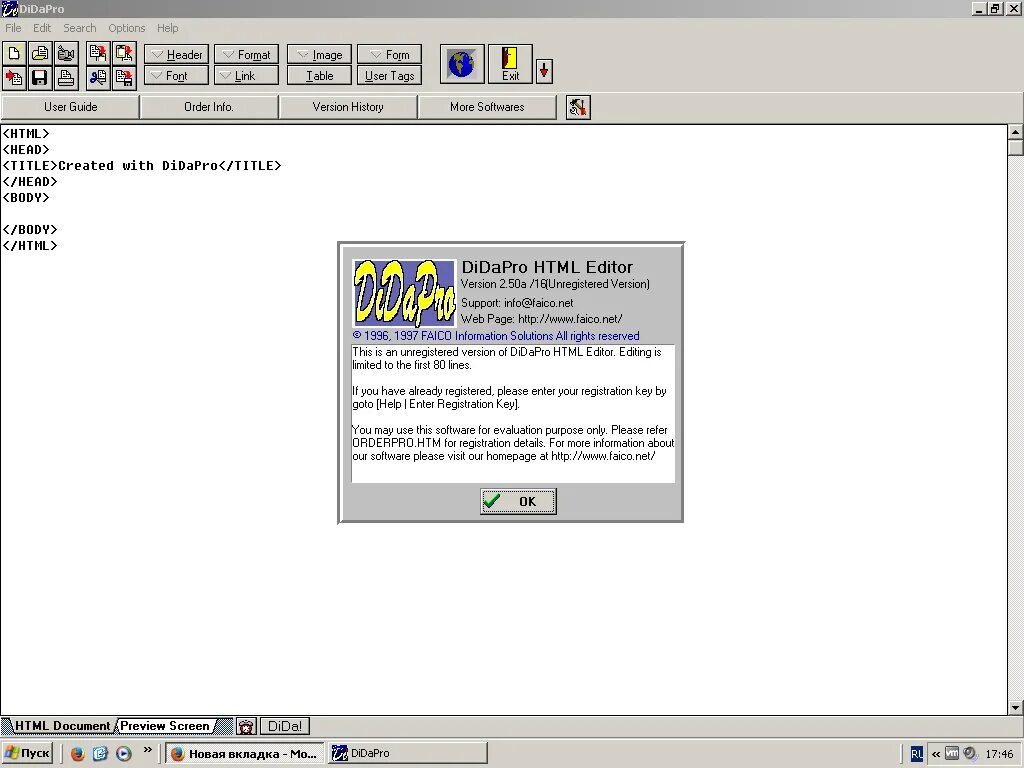The width and height of the screenshot is (1024, 768).
Task: Click the scroll up arrow of the editor
Action: point(1016,132)
